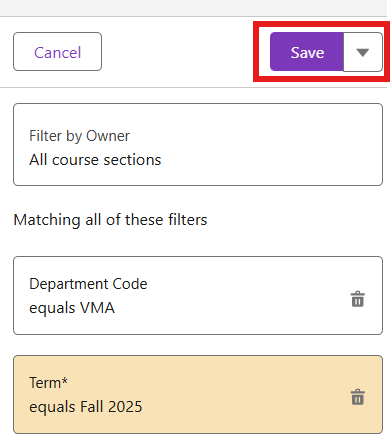This screenshot has width=391, height=448.
Task: Click blank space between Cancel and Save
Action: [x=177, y=52]
